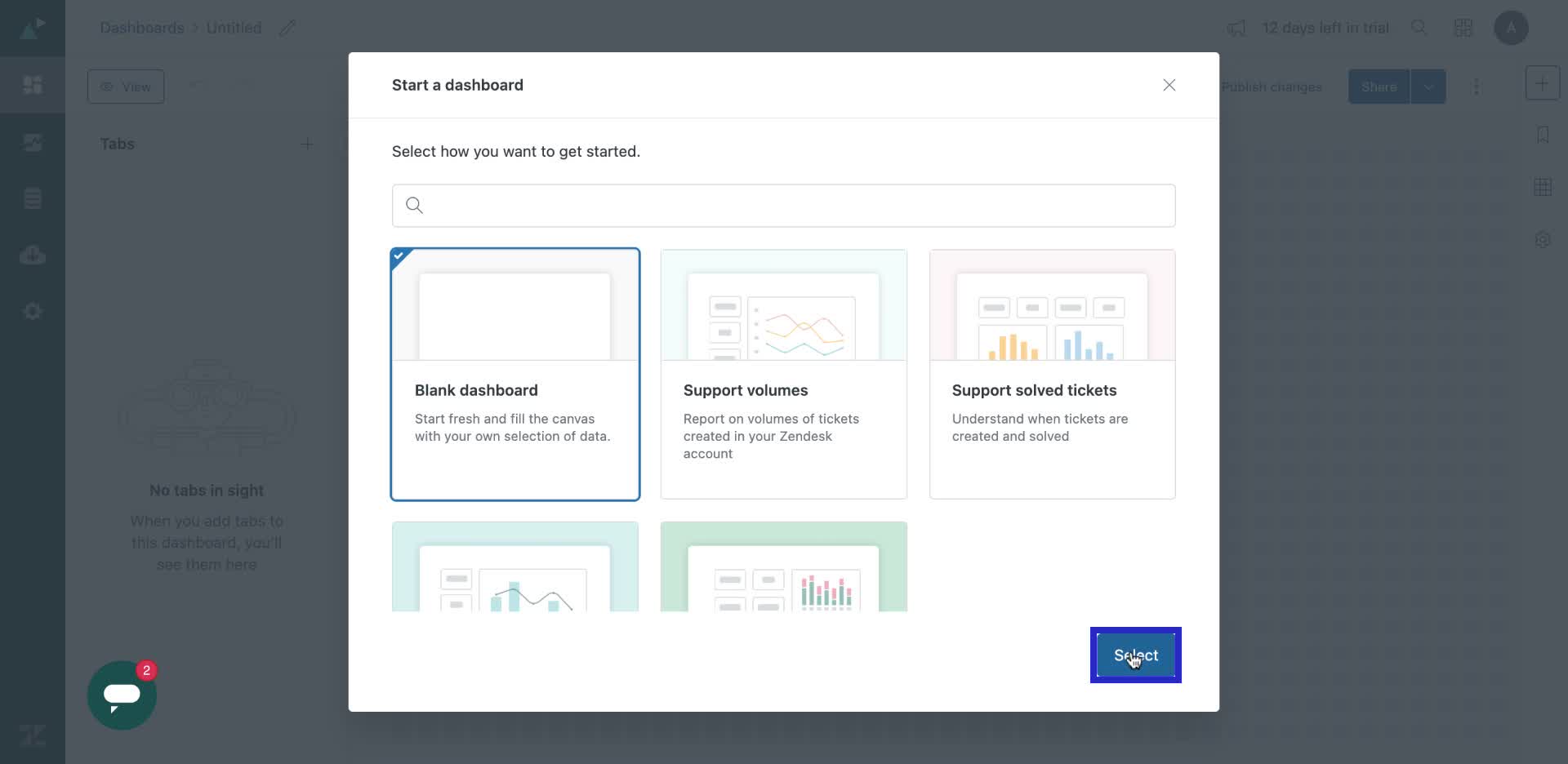Open the chat messenger bubble icon
Screen dimensions: 1568x764
click(x=122, y=695)
